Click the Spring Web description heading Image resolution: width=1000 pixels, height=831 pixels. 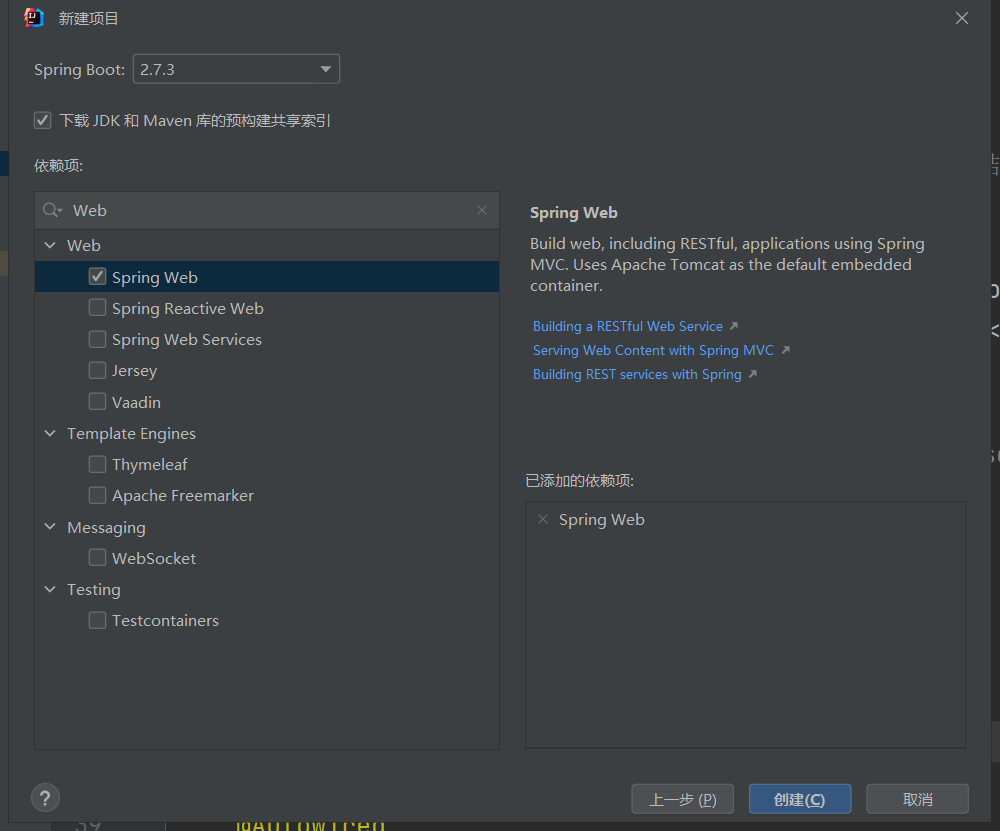[x=573, y=212]
